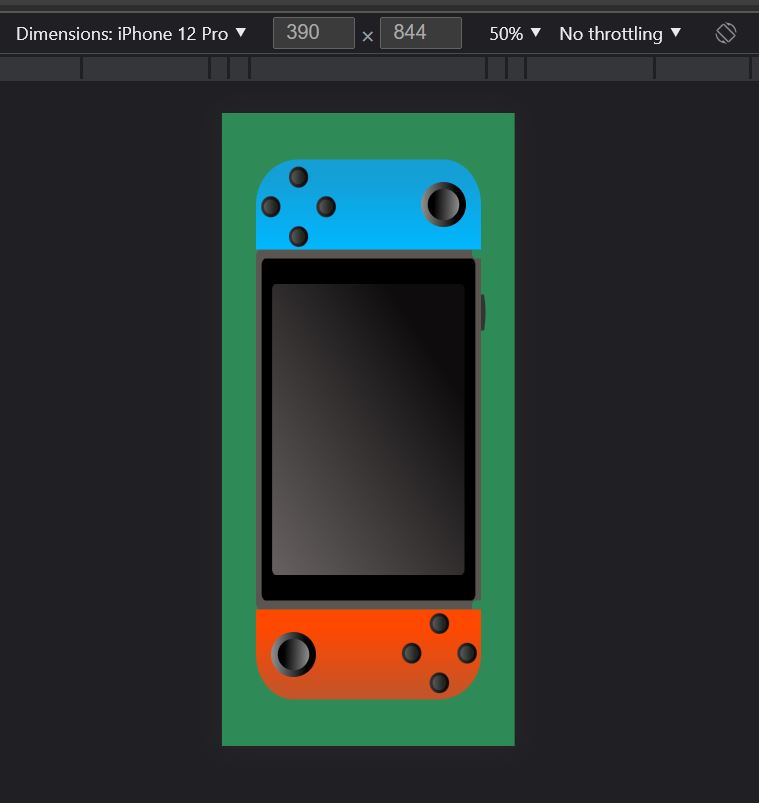The width and height of the screenshot is (759, 803).
Task: Click the console's dark gradient screen
Action: [368, 429]
